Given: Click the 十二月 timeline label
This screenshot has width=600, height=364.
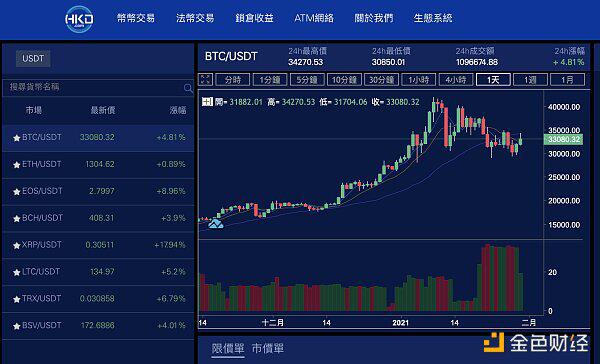Looking at the screenshot, I should pos(273,323).
